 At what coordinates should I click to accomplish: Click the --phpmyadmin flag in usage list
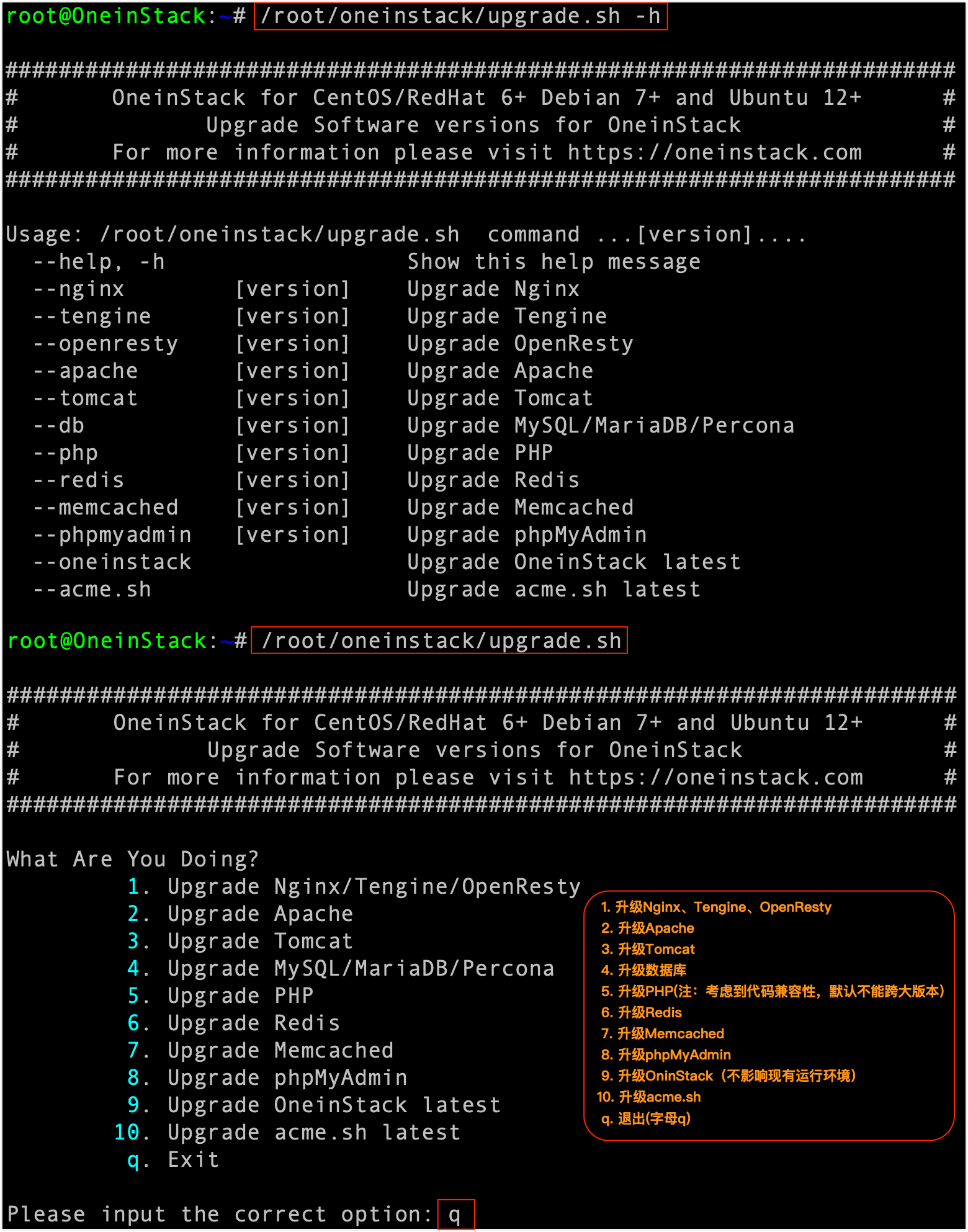112,534
